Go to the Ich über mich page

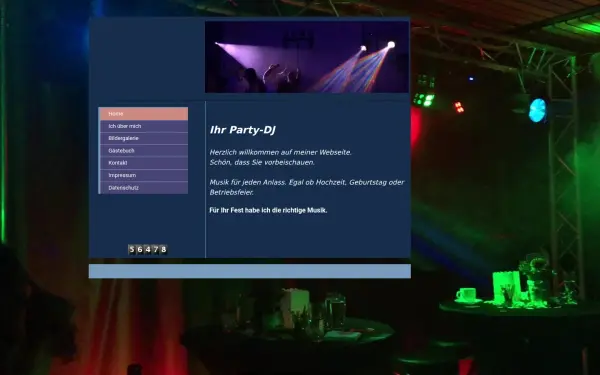click(143, 126)
